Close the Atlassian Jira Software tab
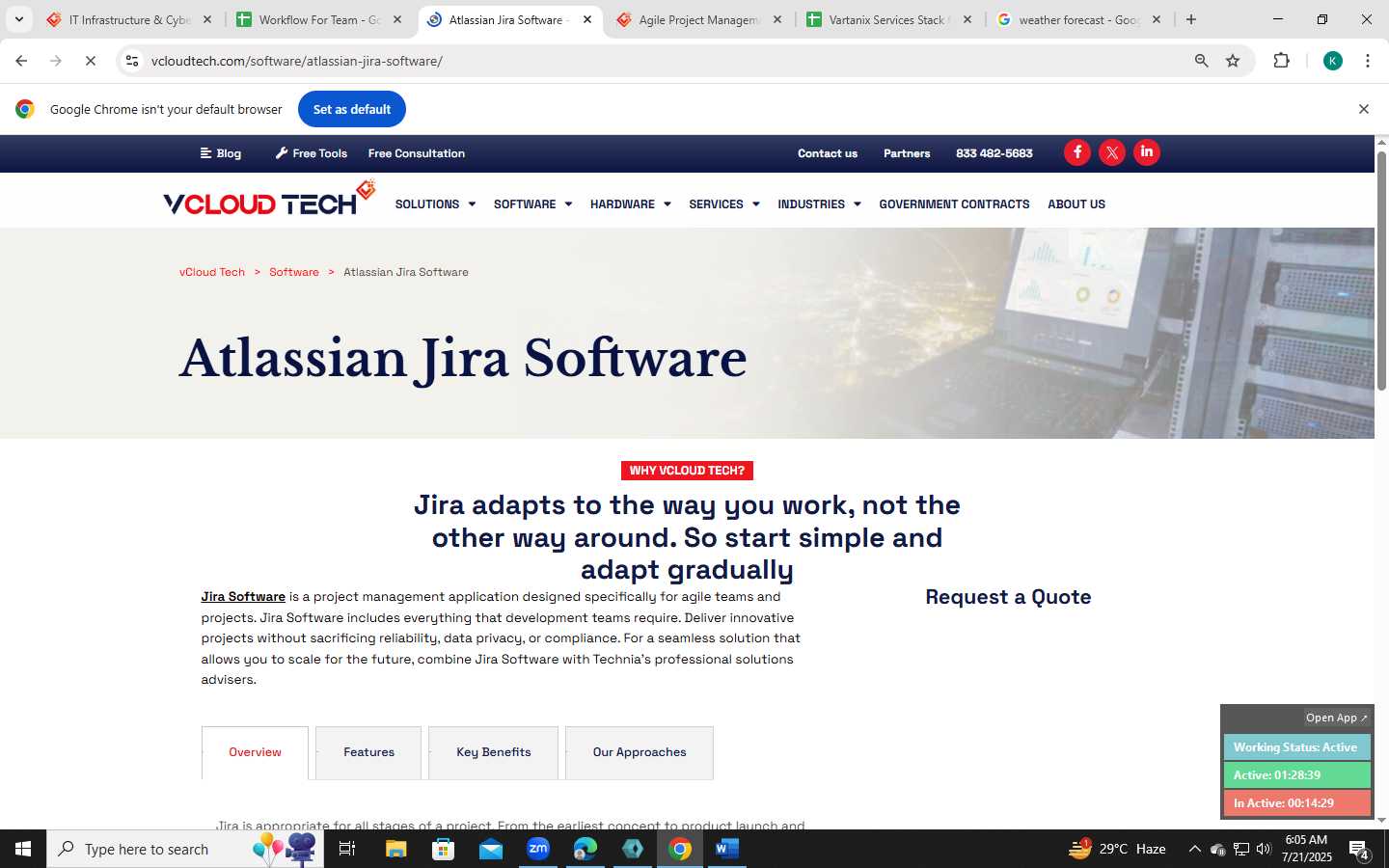The height and width of the screenshot is (868, 1389). click(x=587, y=19)
